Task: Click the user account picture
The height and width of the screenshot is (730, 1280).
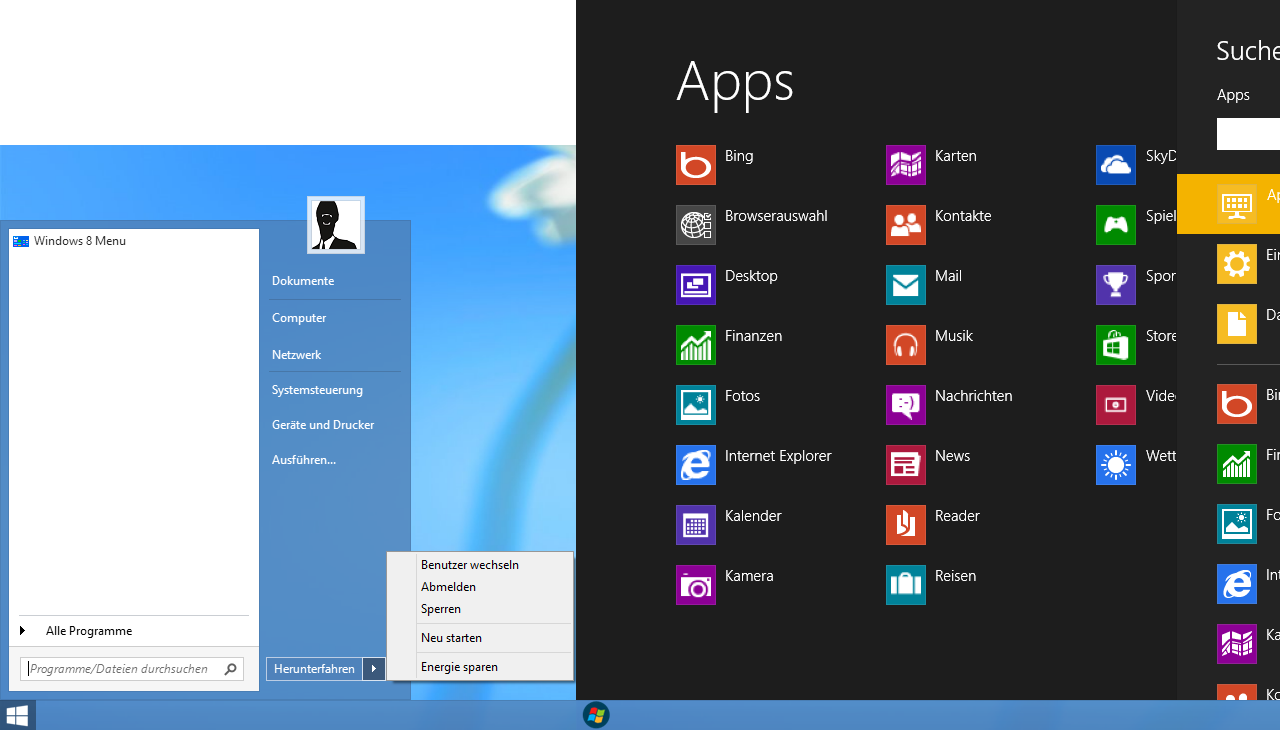Action: (x=336, y=225)
